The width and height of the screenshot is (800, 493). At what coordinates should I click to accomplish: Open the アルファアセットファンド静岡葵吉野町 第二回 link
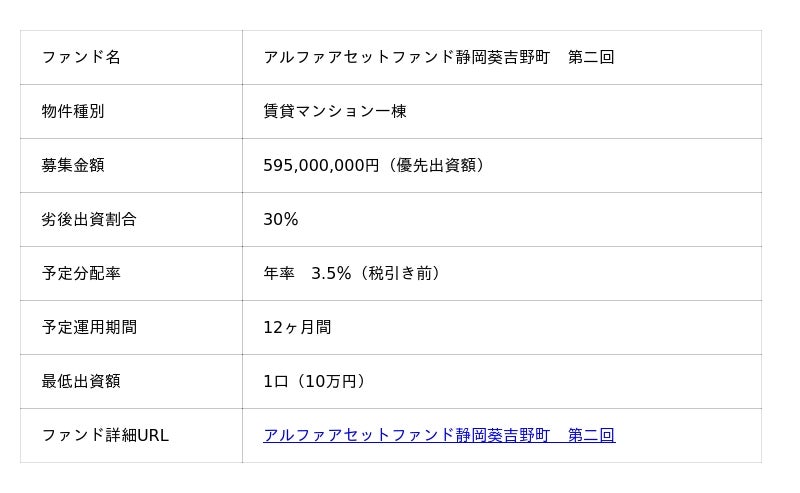click(439, 435)
